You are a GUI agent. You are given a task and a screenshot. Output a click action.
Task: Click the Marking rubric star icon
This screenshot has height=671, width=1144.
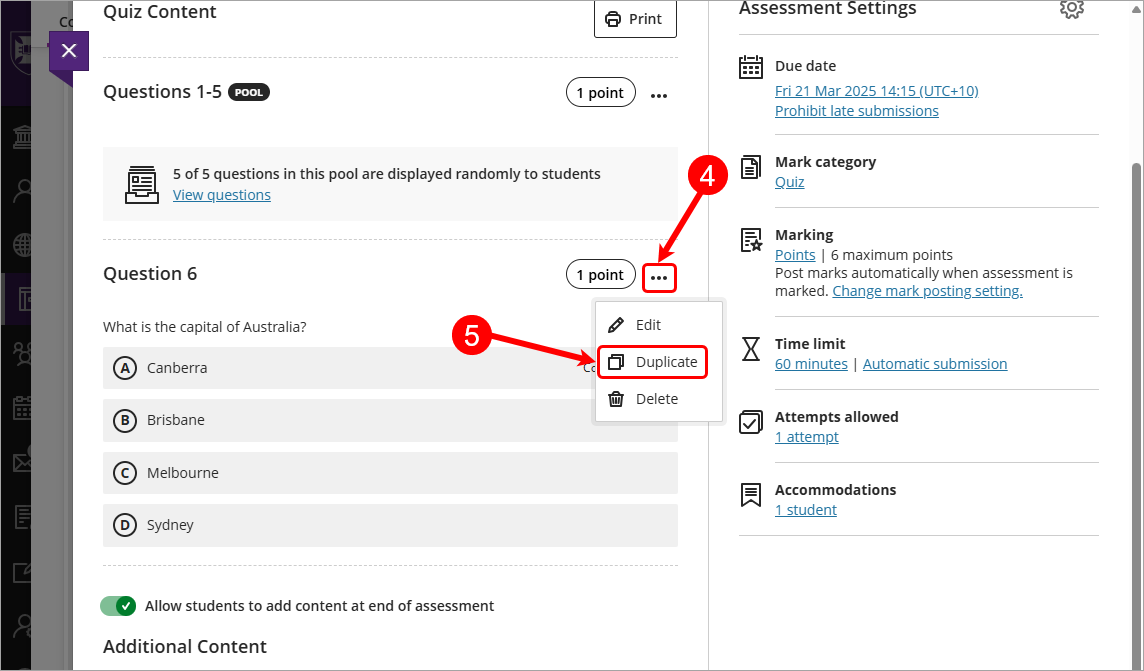[x=751, y=240]
